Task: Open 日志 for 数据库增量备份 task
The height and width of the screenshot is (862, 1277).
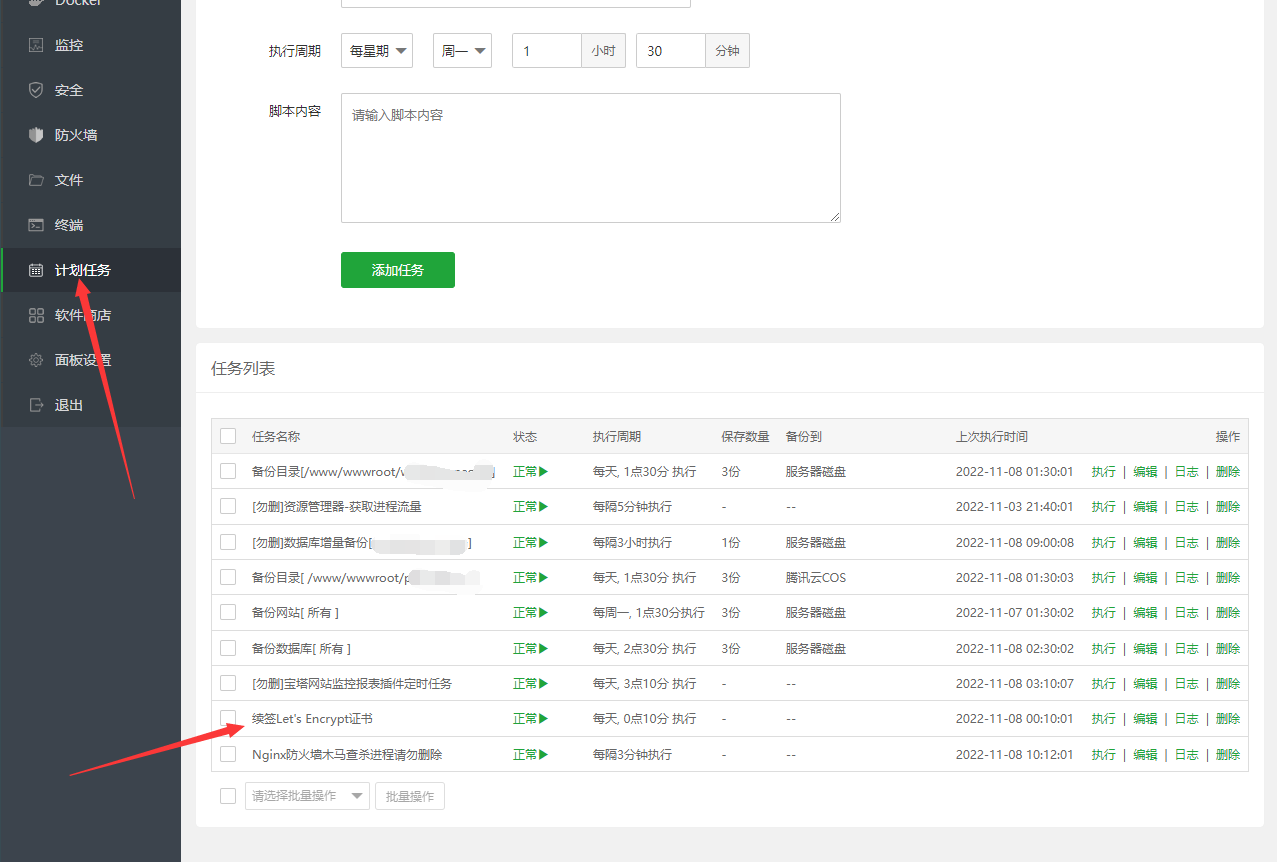Action: click(x=1186, y=542)
